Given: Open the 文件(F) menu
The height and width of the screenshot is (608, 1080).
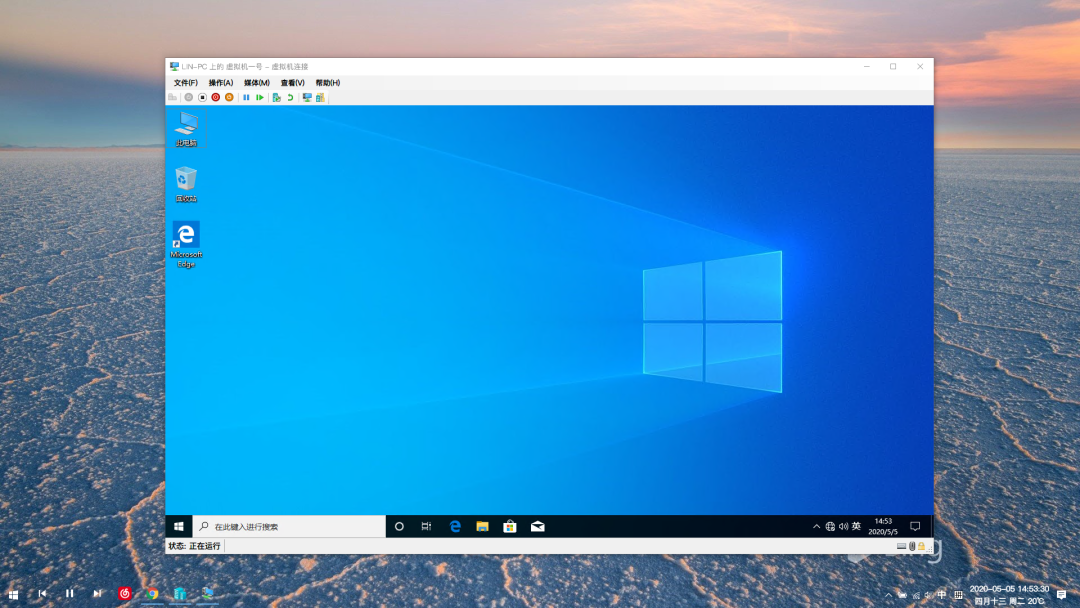Looking at the screenshot, I should coord(185,83).
